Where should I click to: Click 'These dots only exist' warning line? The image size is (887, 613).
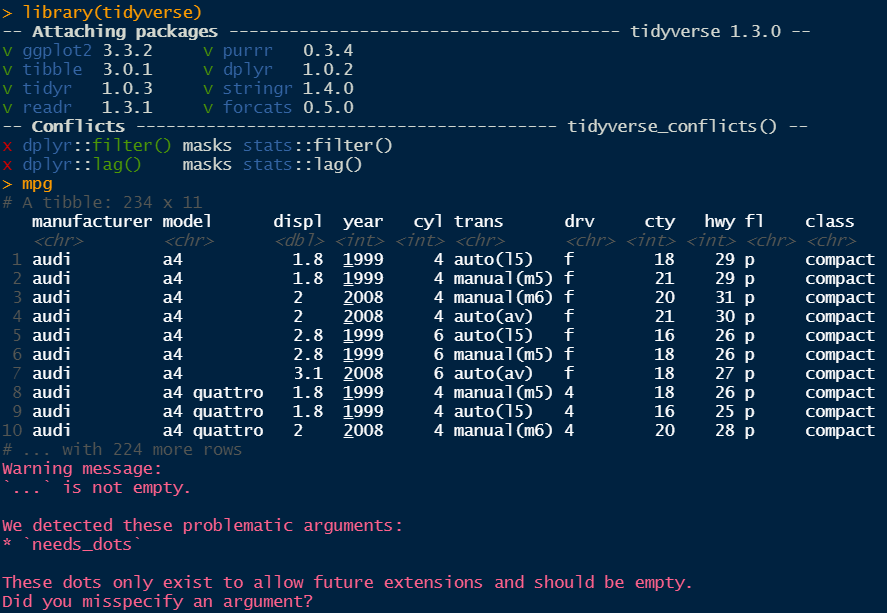(x=347, y=582)
